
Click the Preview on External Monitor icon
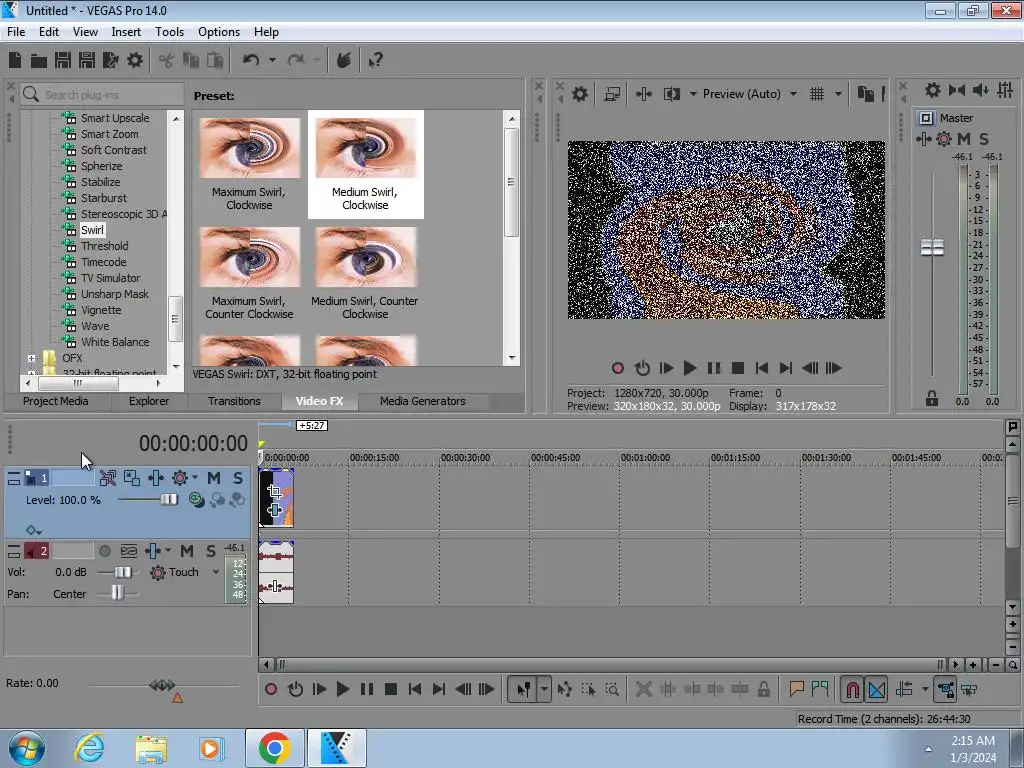[x=612, y=94]
